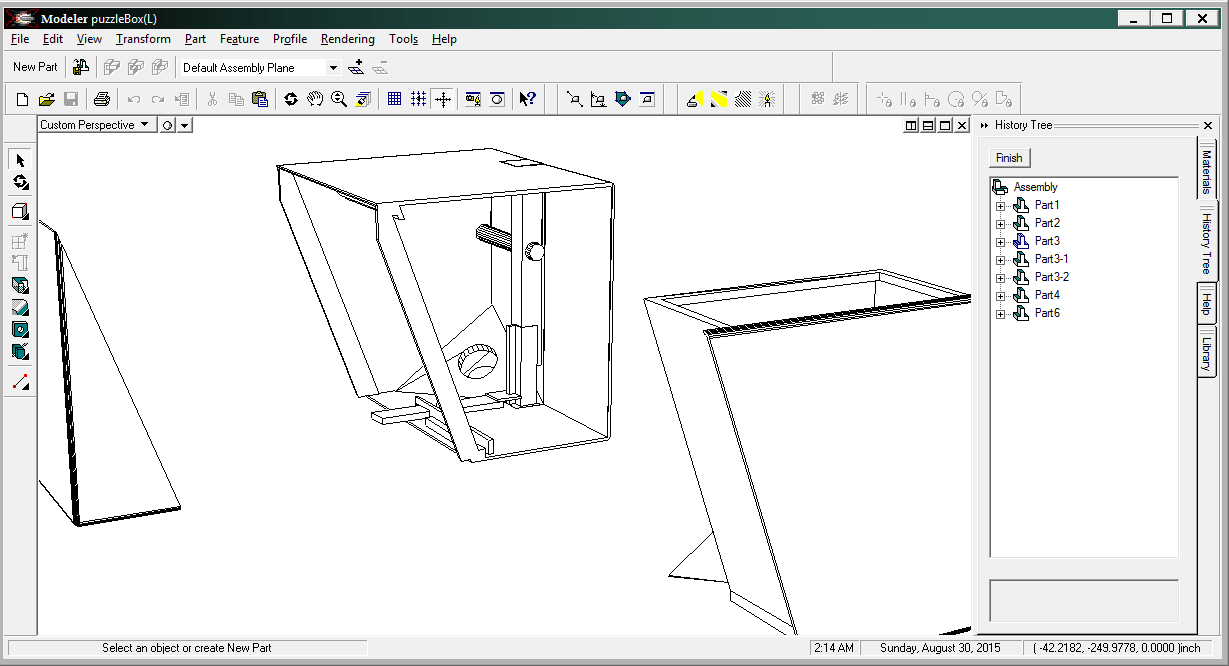Select the Part3 label in the tree

pyautogui.click(x=1047, y=241)
